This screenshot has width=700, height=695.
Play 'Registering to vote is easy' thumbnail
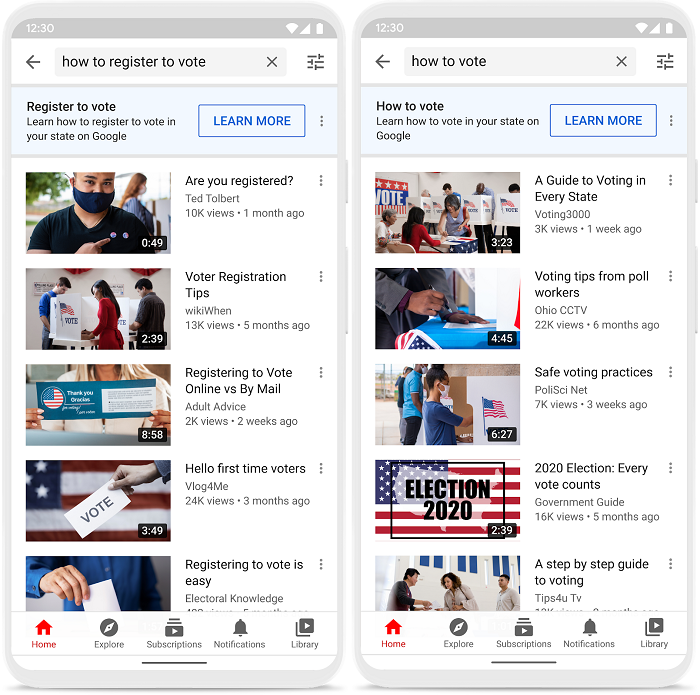(98, 583)
